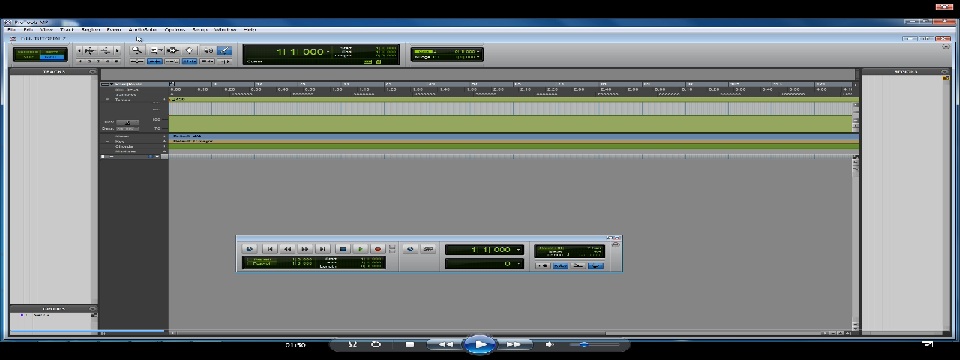This screenshot has height=360, width=960.
Task: Toggle media player shuffle
Action: point(352,345)
